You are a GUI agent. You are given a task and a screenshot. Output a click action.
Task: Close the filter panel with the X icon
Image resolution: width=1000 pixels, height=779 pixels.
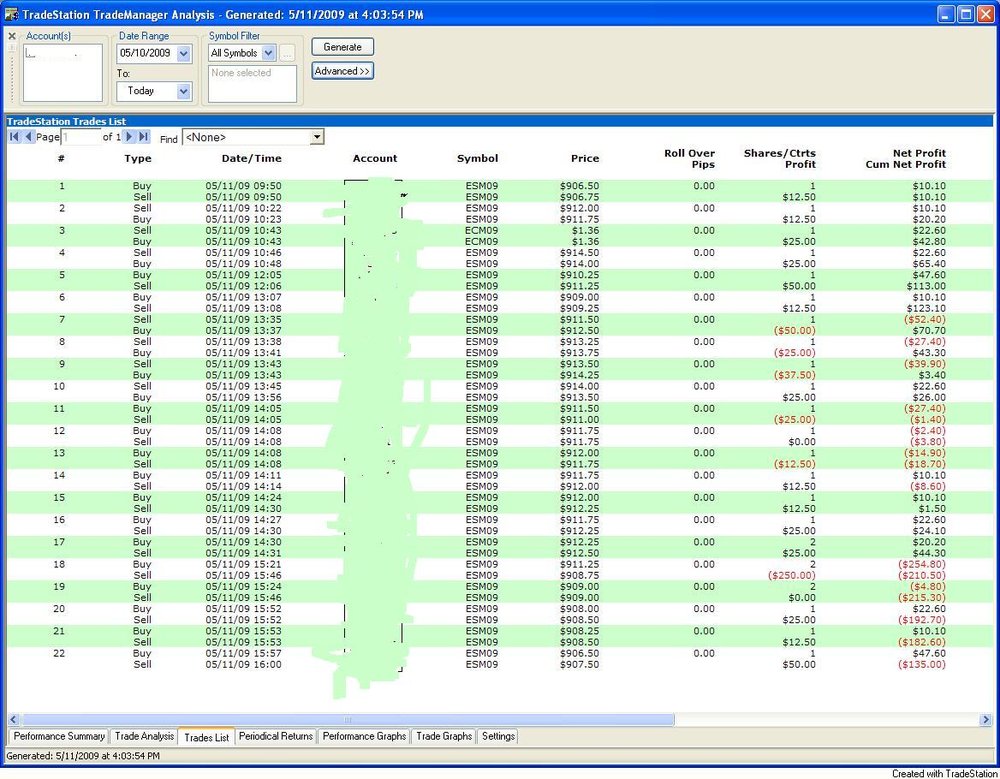click(11, 36)
